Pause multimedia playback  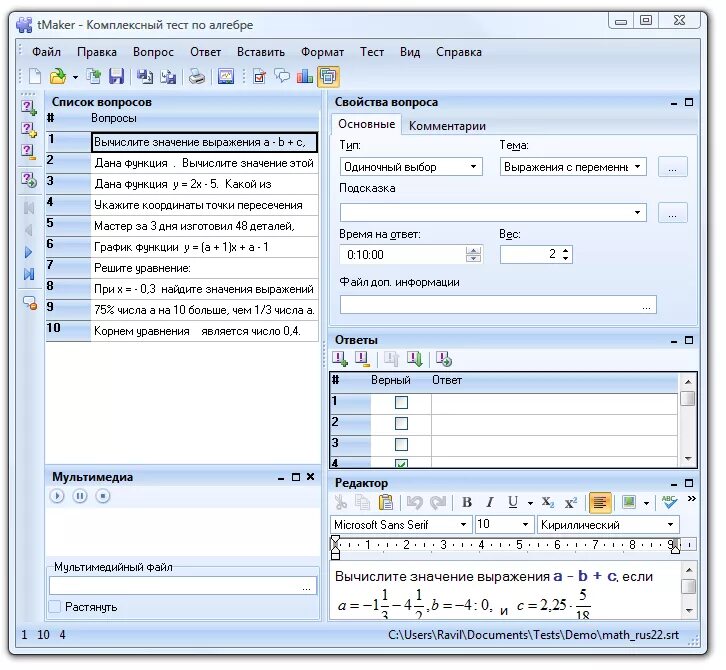click(x=80, y=496)
